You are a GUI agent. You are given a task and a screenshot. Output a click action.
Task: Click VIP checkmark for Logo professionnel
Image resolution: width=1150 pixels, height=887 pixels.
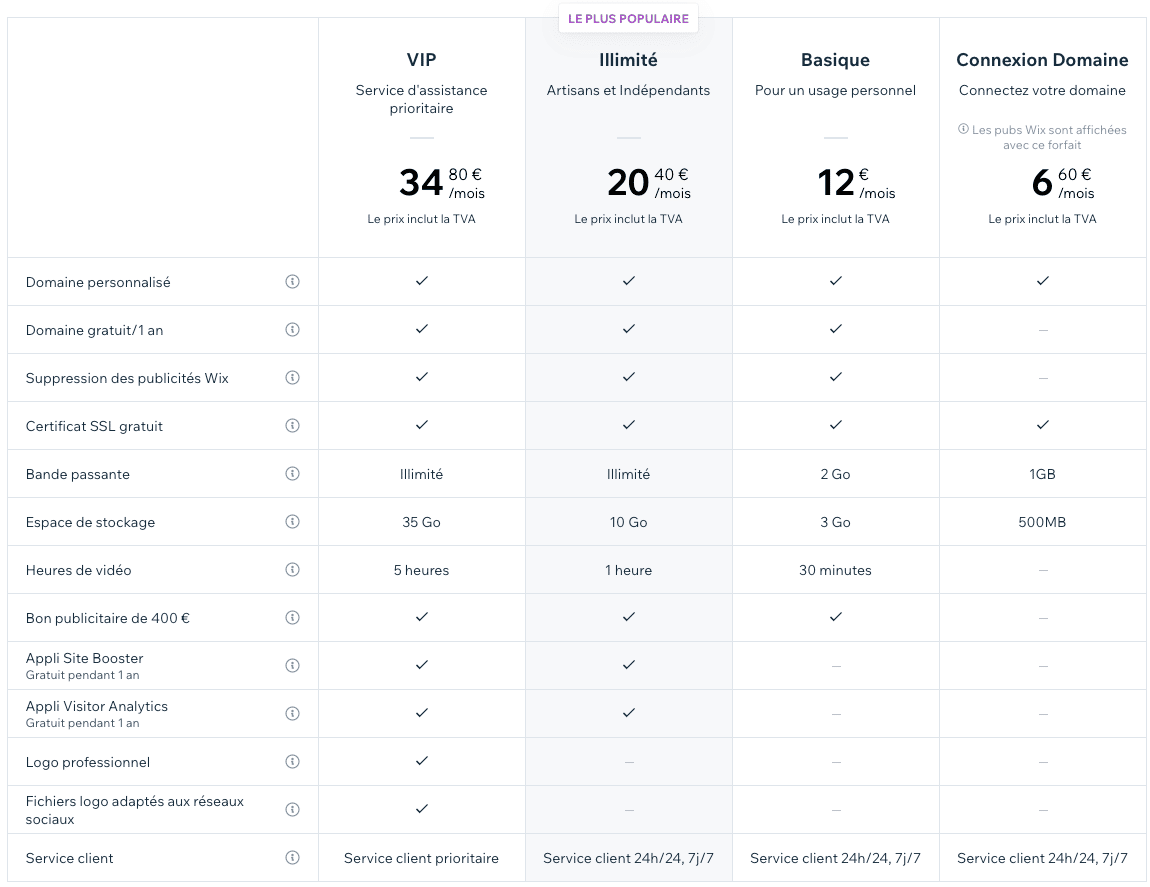point(421,761)
